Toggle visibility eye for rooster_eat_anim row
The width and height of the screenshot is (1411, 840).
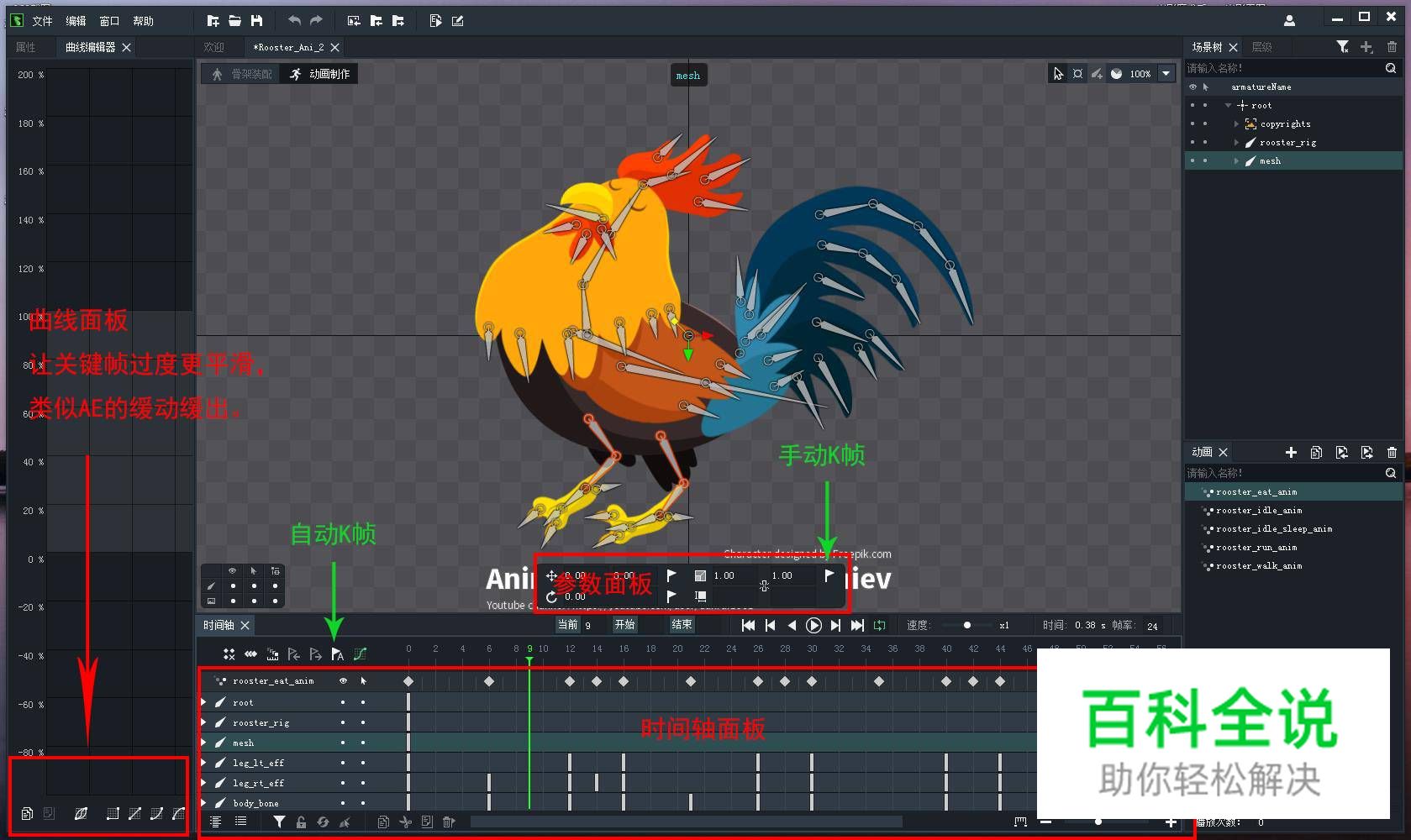pyautogui.click(x=343, y=680)
